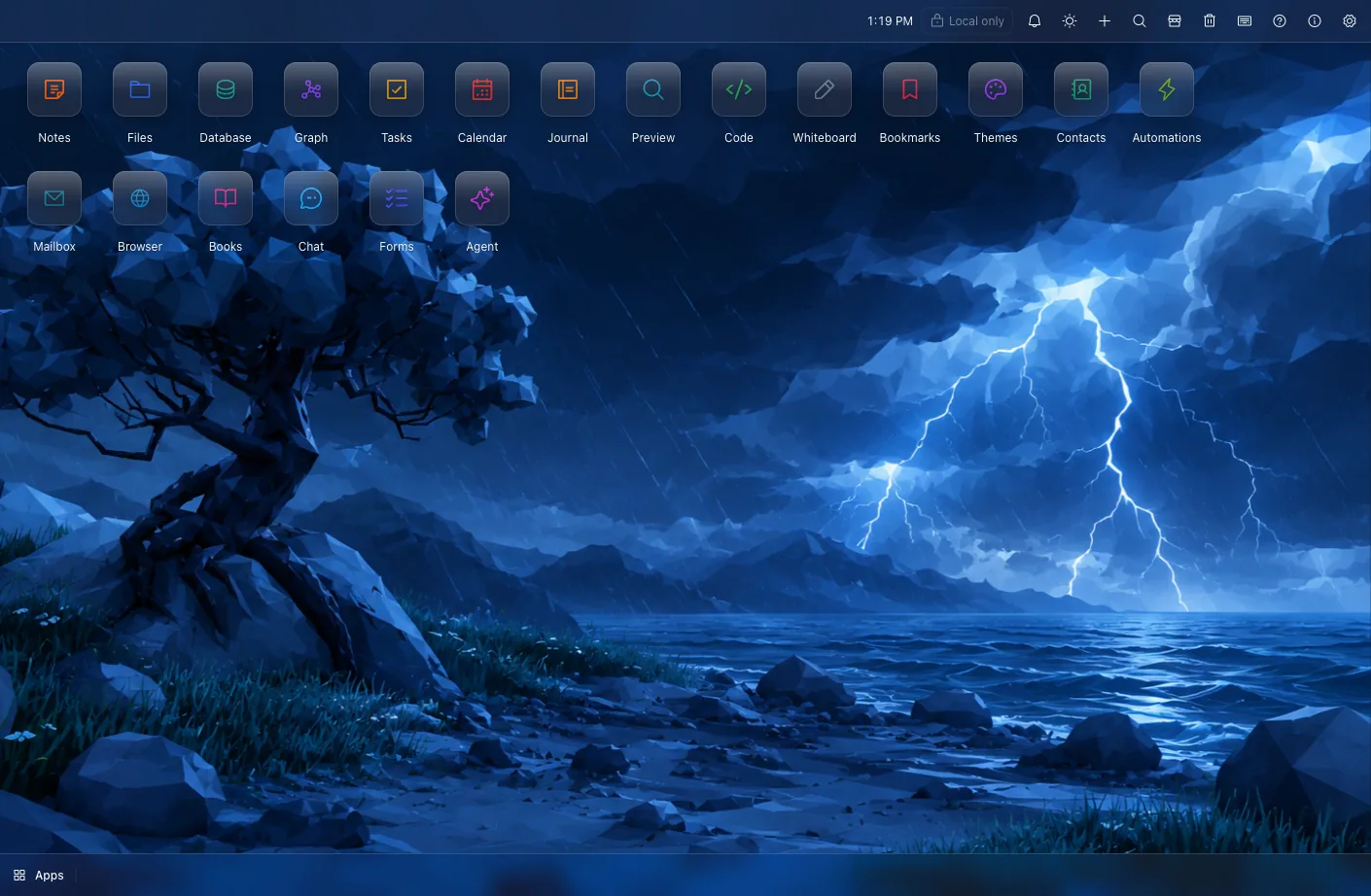Open the trash icon in the top bar
The width and height of the screenshot is (1371, 896).
(1210, 20)
